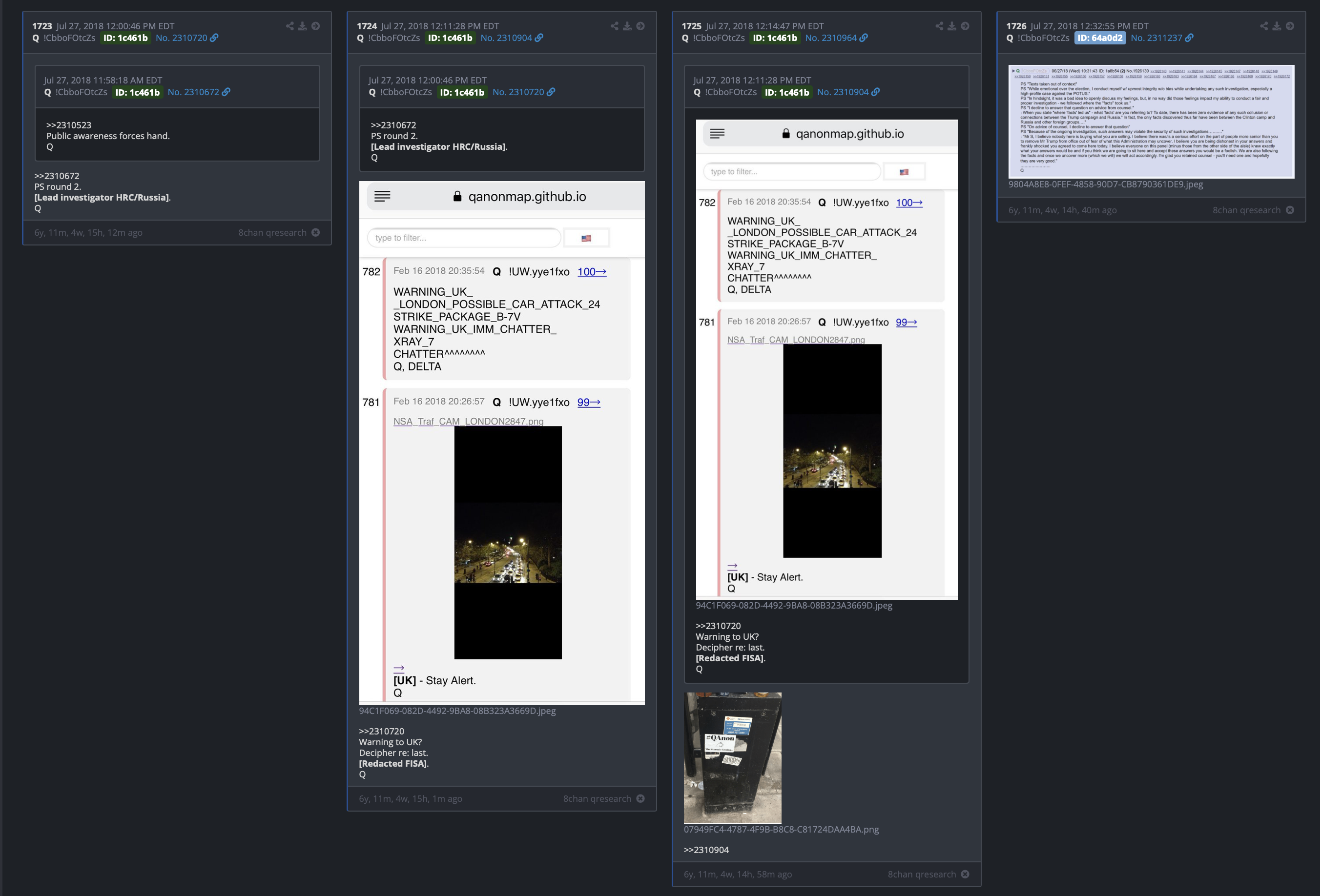Open post No. 2311237 link
Screen dimensions: 1320x896
tap(1156, 38)
